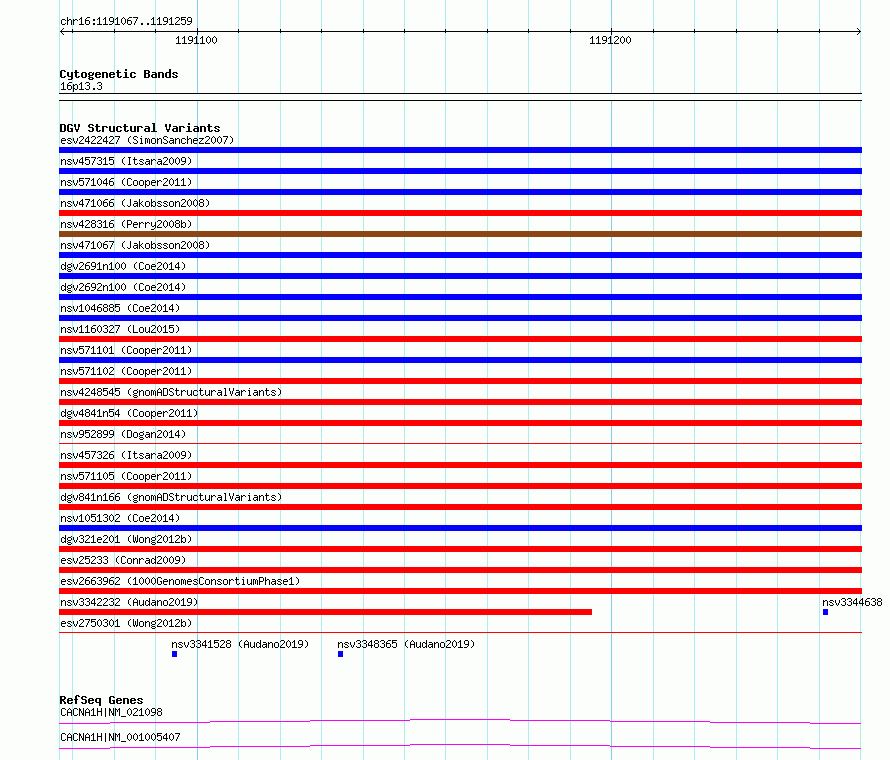Open the nsv571046 (Cooper2011) variant label
This screenshot has width=890, height=760.
pyautogui.click(x=126, y=182)
